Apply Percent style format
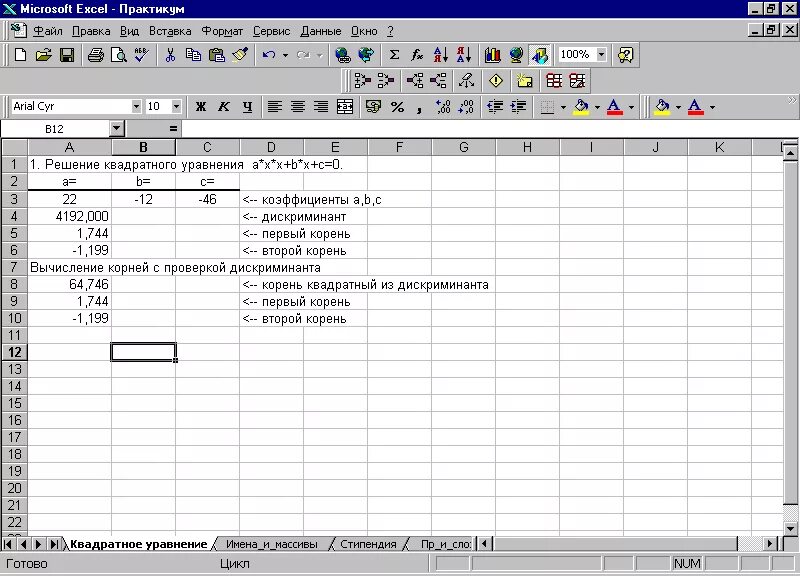Image resolution: width=800 pixels, height=576 pixels. tap(397, 107)
